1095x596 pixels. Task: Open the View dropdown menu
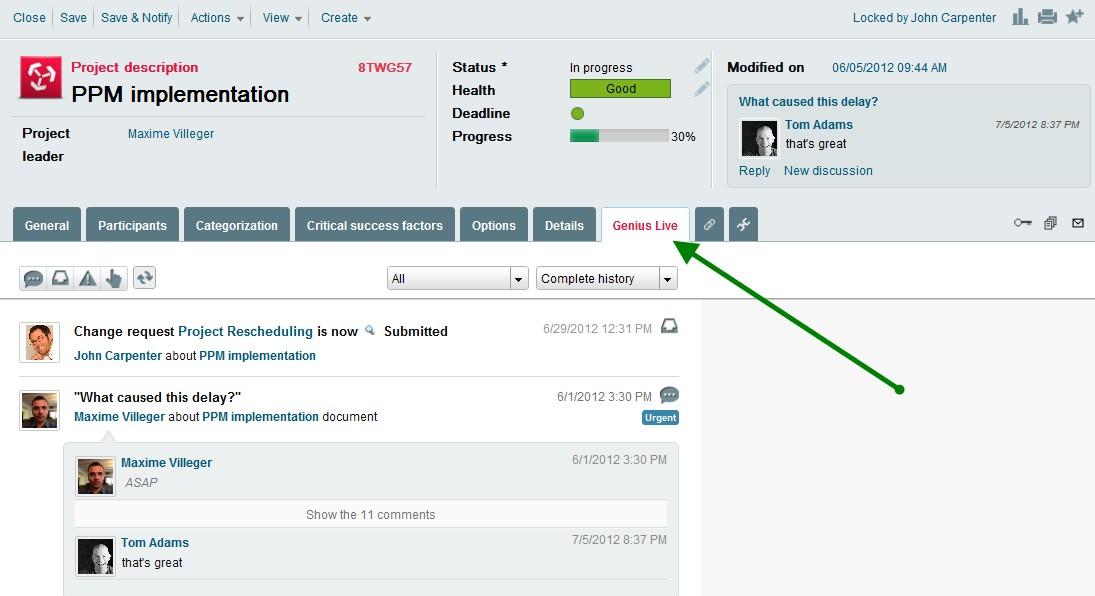coord(282,17)
